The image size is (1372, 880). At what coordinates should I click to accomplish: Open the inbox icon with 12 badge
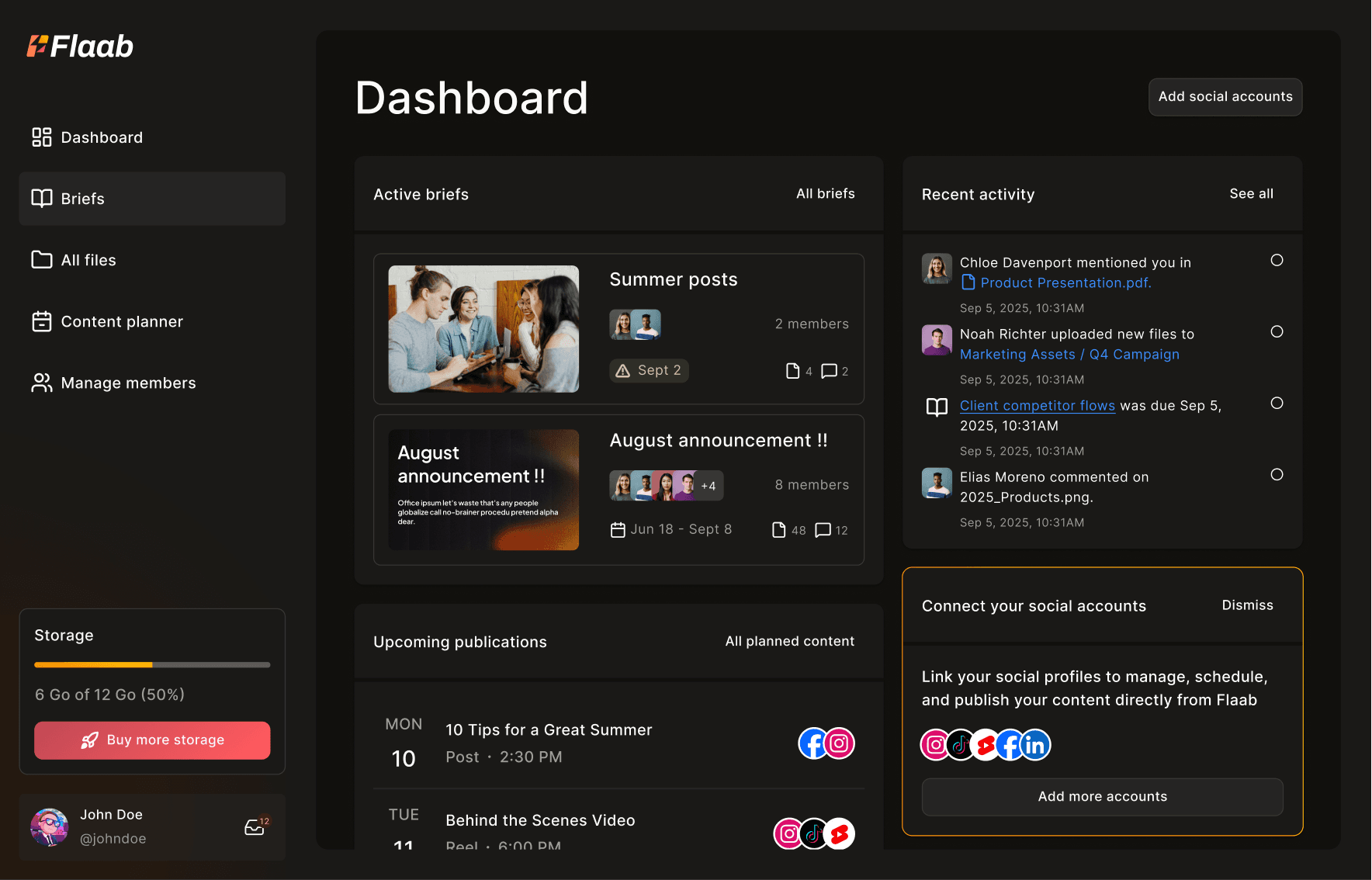[255, 827]
